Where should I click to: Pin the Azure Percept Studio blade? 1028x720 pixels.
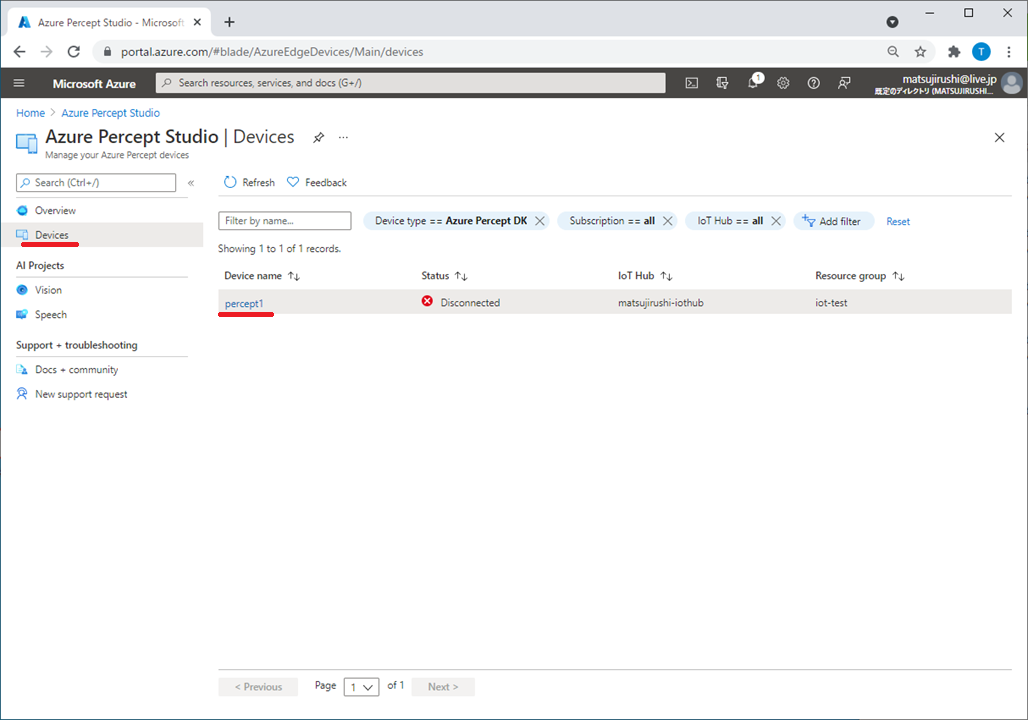(319, 137)
